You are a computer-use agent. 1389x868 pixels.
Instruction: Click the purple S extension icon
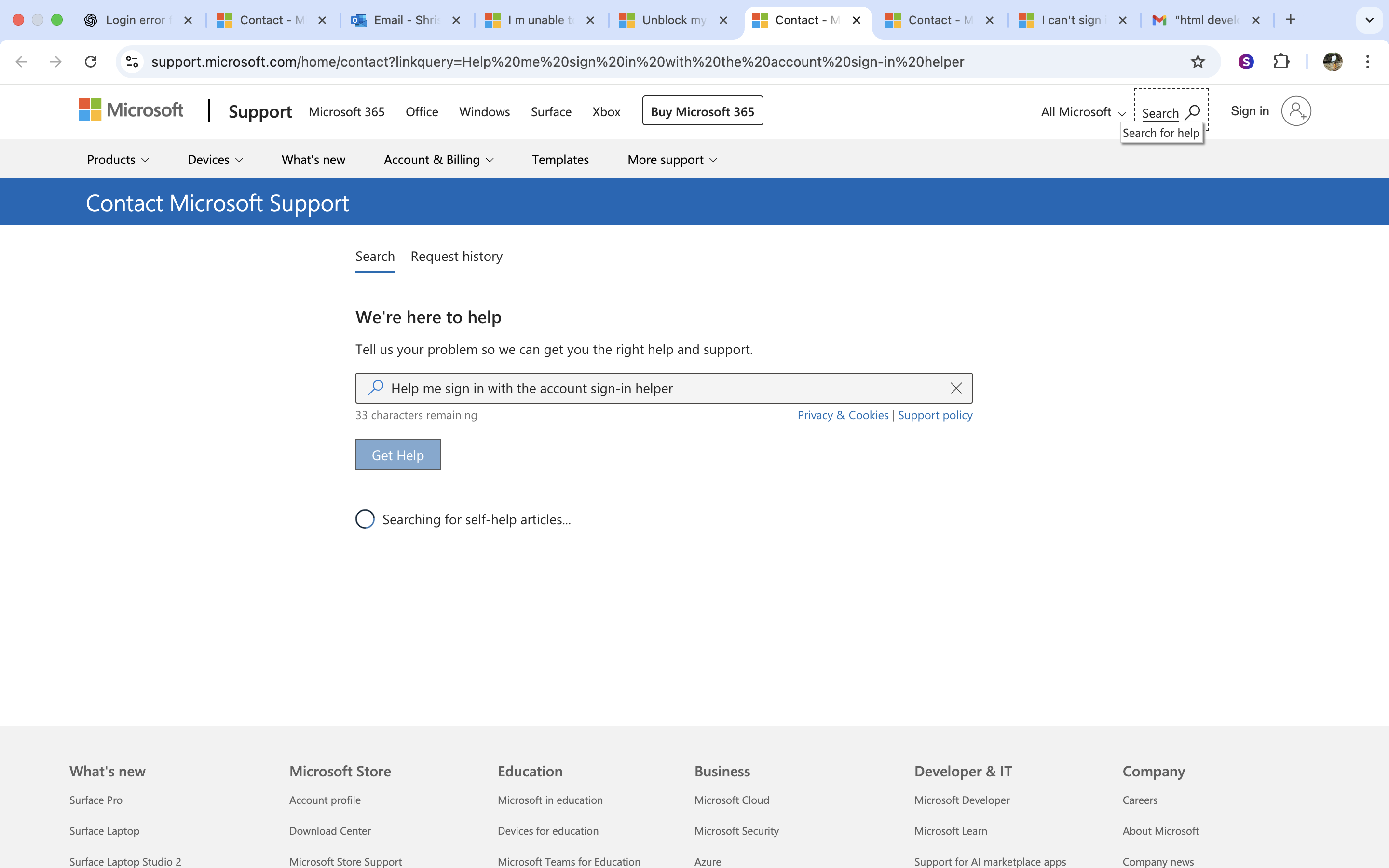point(1245,61)
